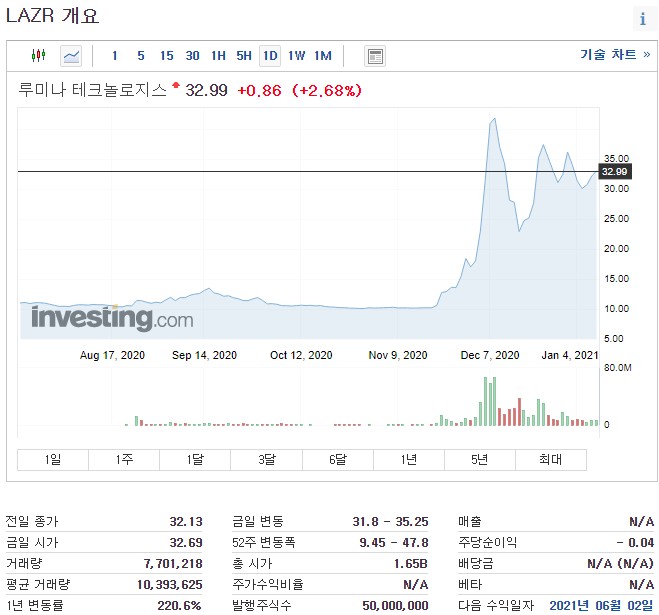
Task: Show the 1년 time range
Action: point(409,459)
